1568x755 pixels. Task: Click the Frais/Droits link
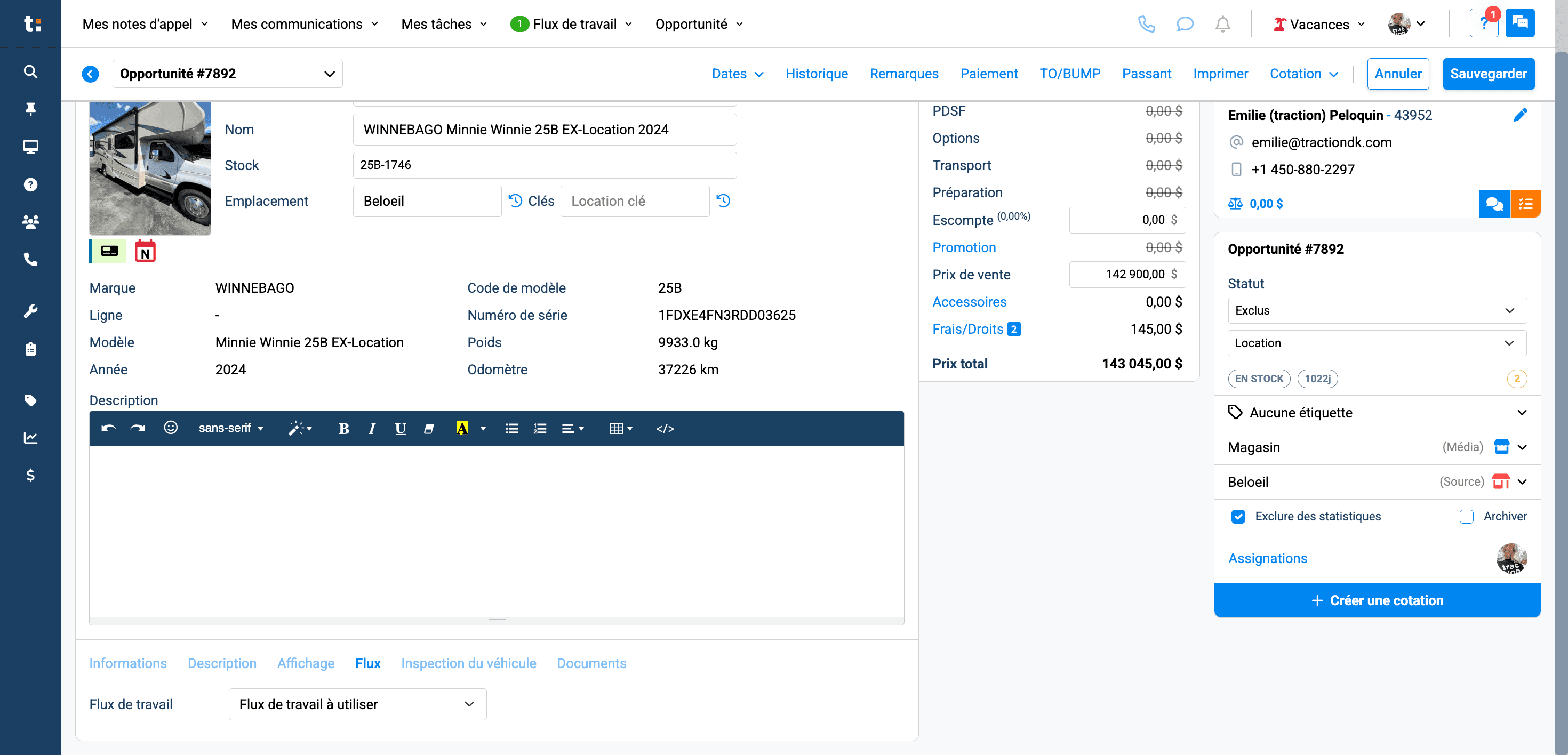pos(967,329)
